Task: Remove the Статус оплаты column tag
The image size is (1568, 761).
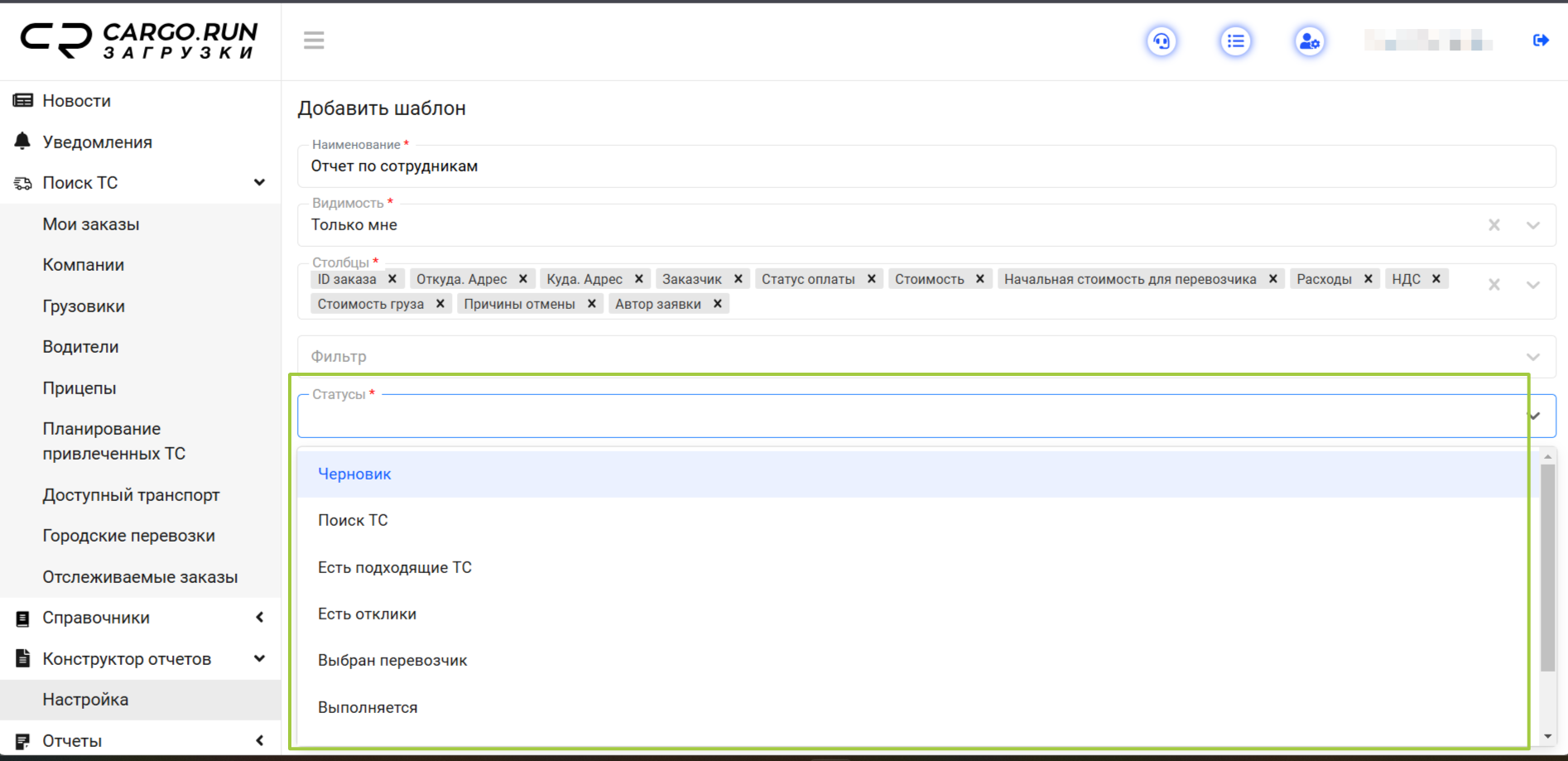Action: pos(872,279)
